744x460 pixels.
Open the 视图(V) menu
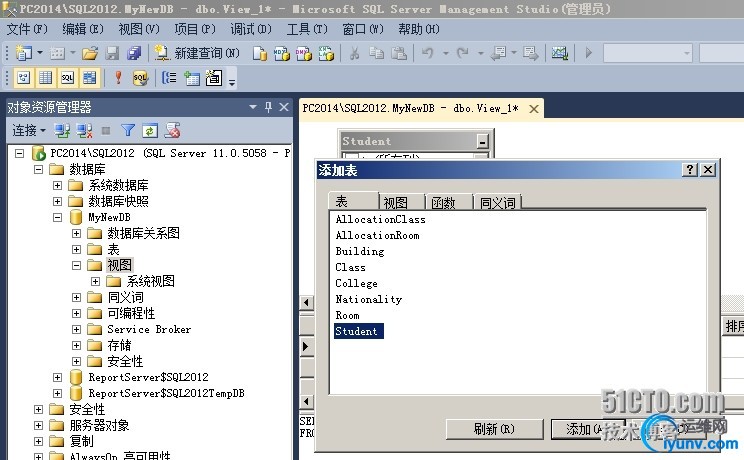[139, 29]
